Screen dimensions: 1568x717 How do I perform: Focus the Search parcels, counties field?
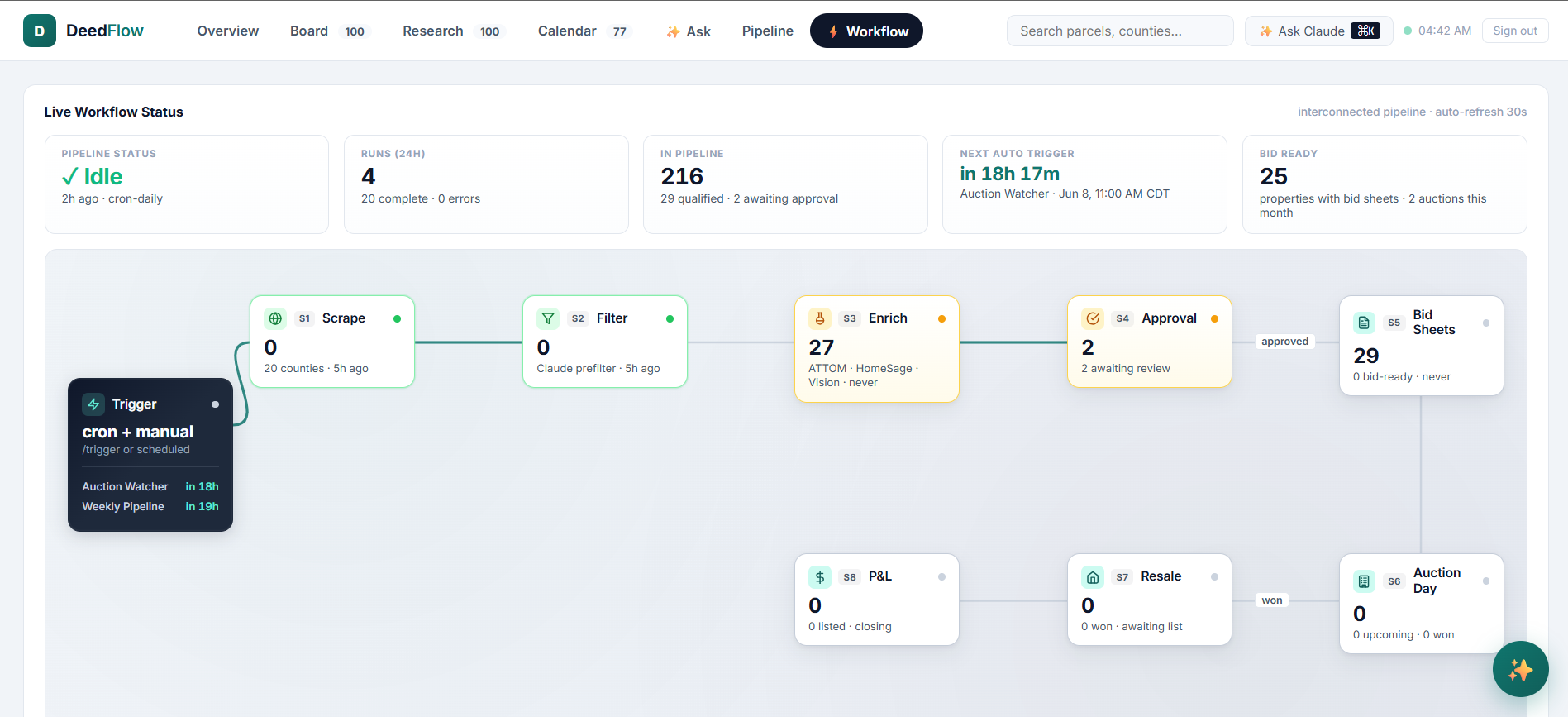[1120, 31]
